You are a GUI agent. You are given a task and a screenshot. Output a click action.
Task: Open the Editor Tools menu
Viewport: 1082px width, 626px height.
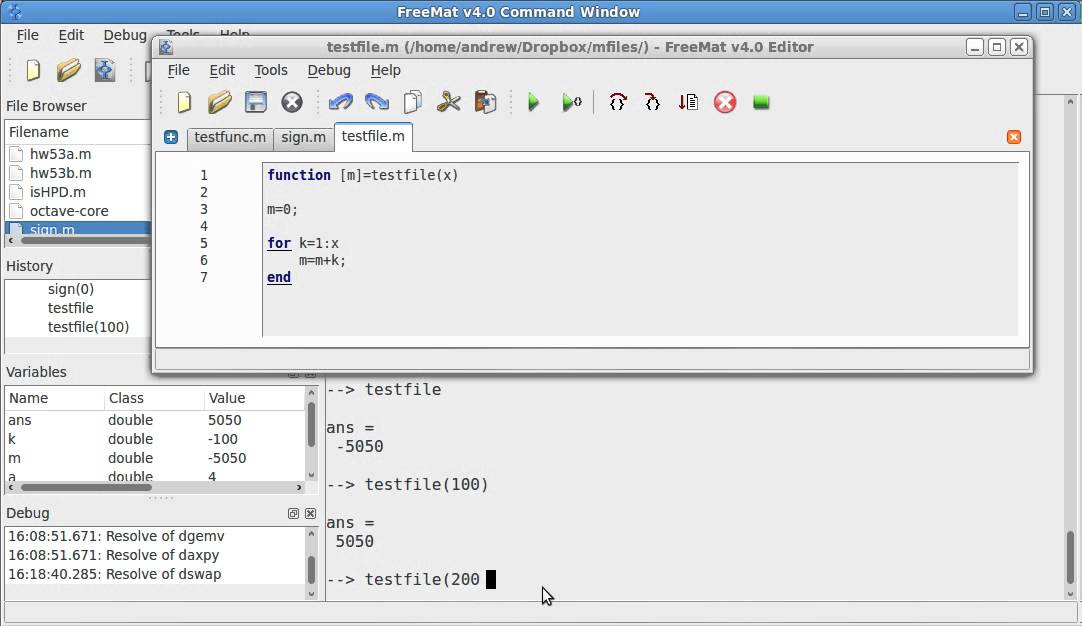pyautogui.click(x=270, y=70)
